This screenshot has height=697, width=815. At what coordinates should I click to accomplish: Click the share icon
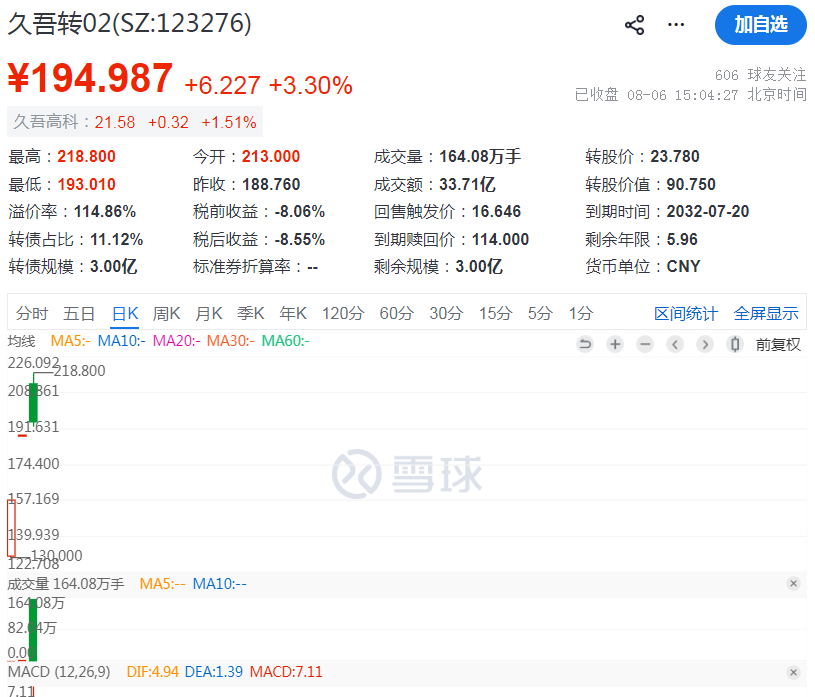[x=634, y=25]
